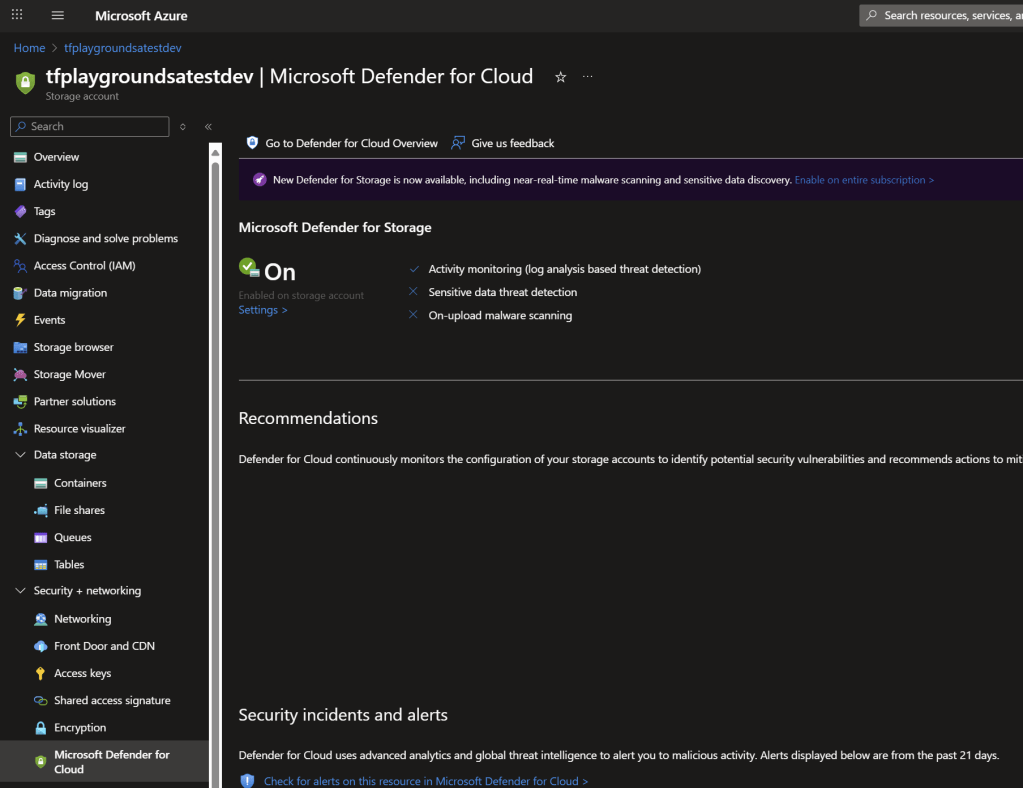The image size is (1023, 788).
Task: Open the Defender for Storage Settings link
Action: tap(262, 310)
